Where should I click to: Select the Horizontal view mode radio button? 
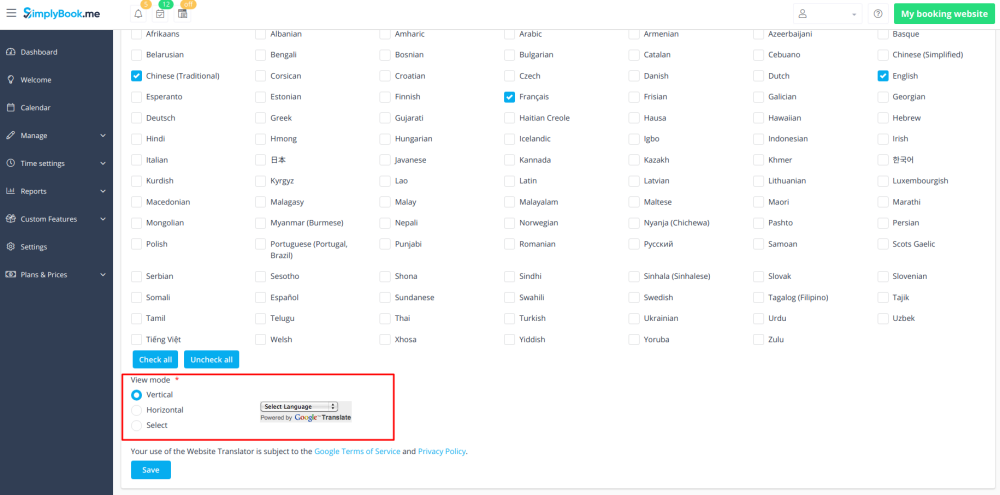[x=137, y=410]
